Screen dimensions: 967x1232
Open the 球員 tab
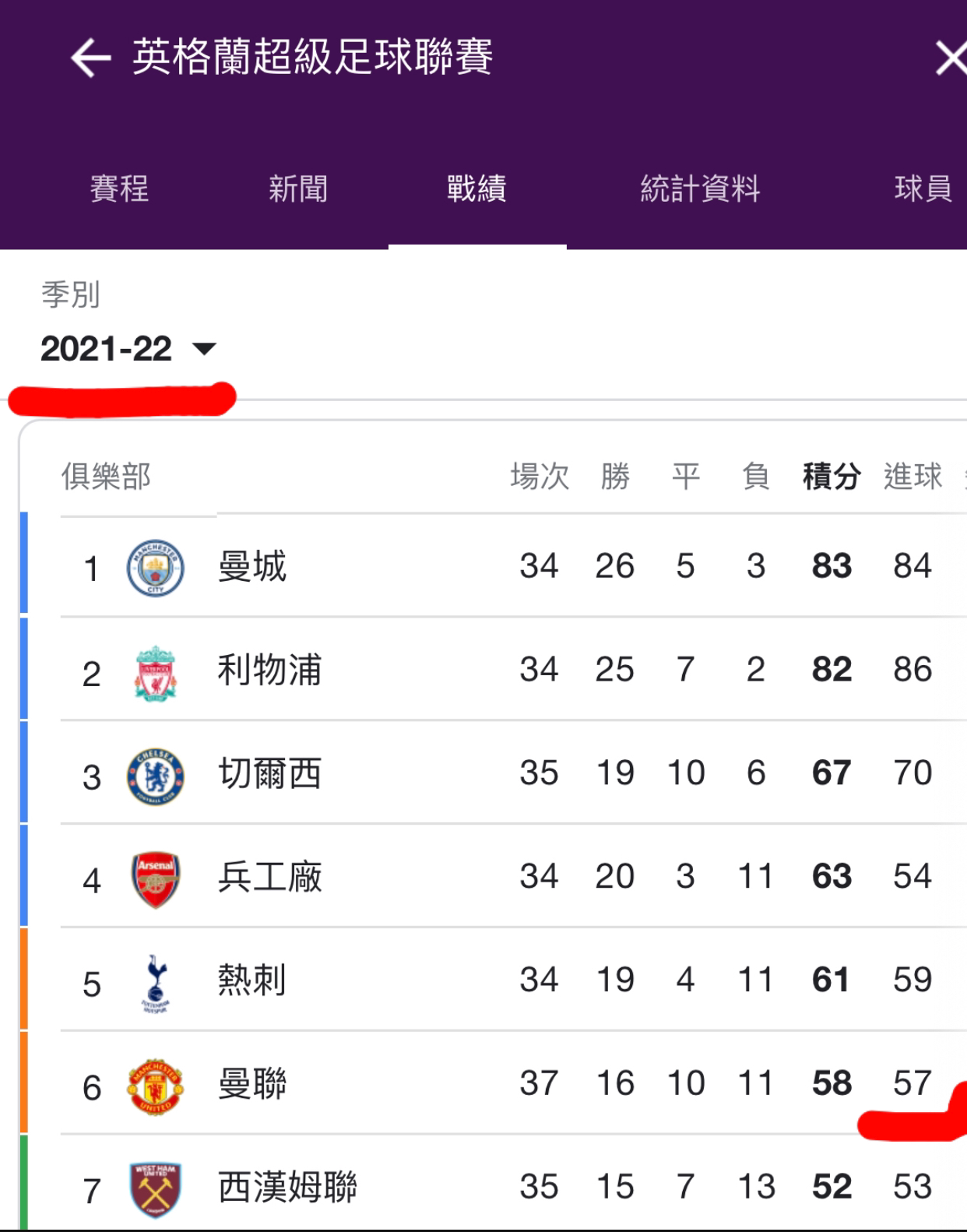(923, 188)
